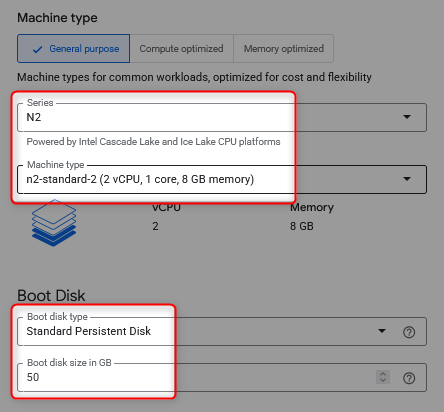Click the vCPU value 2

155,226
